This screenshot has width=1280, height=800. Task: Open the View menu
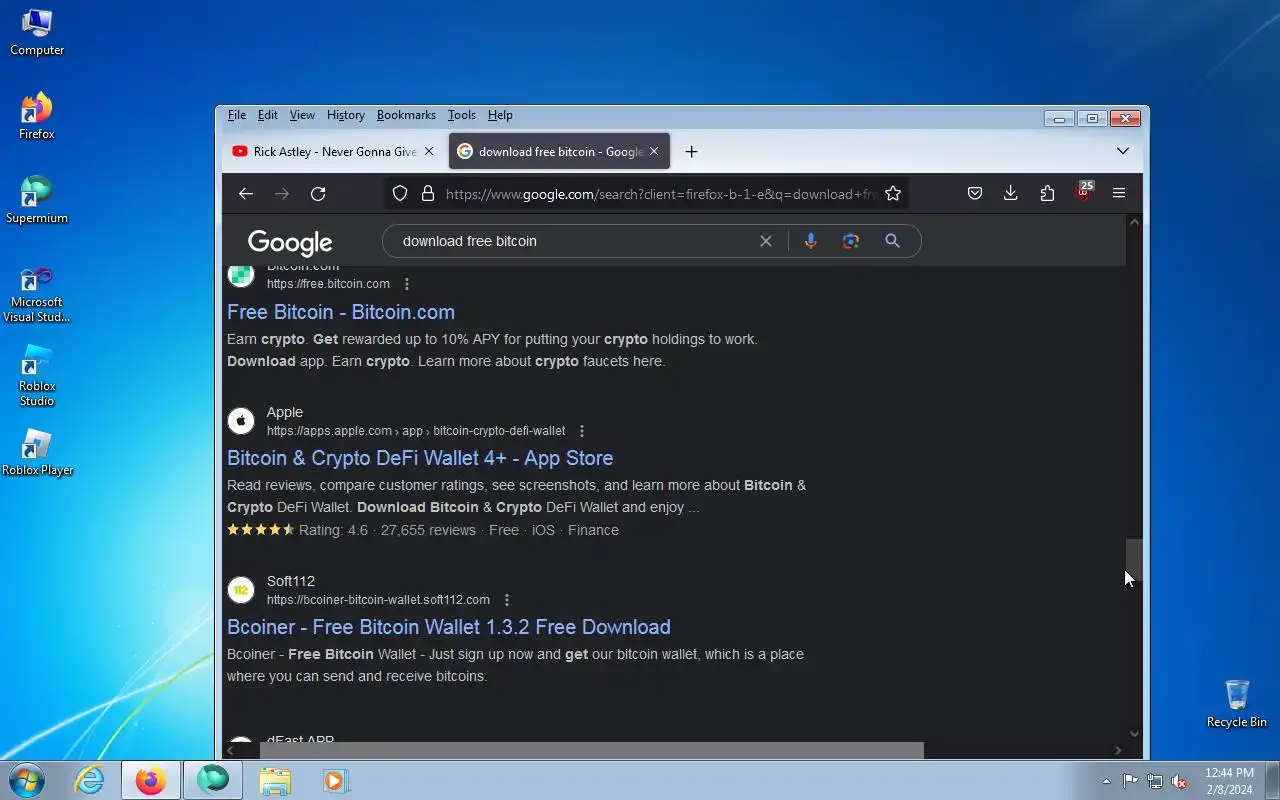(302, 115)
